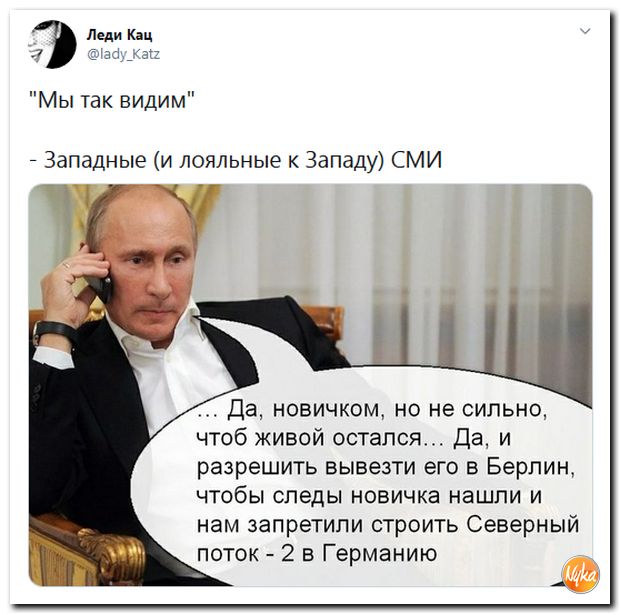Open the @lady_Katz handle link
This screenshot has width=621, height=615.
[x=123, y=53]
